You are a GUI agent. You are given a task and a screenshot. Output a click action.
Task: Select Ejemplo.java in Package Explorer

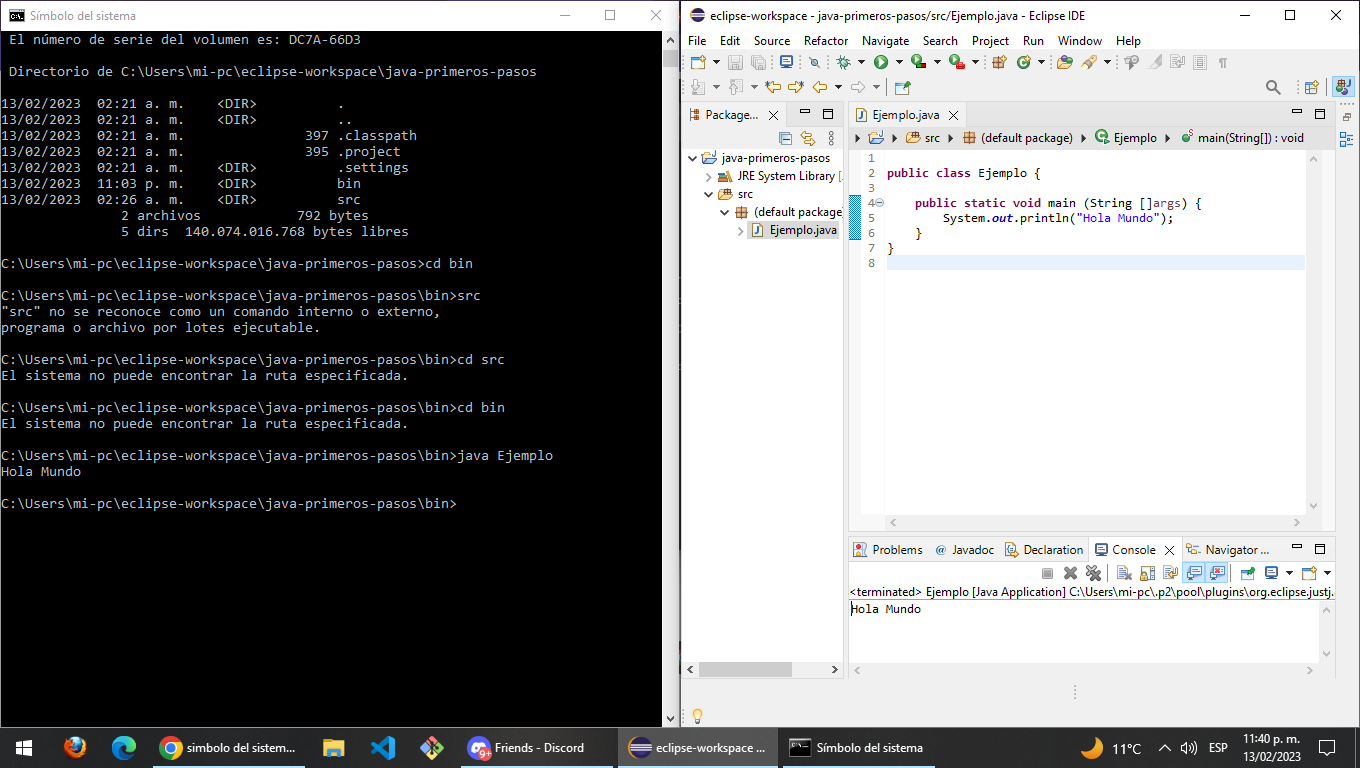point(793,230)
